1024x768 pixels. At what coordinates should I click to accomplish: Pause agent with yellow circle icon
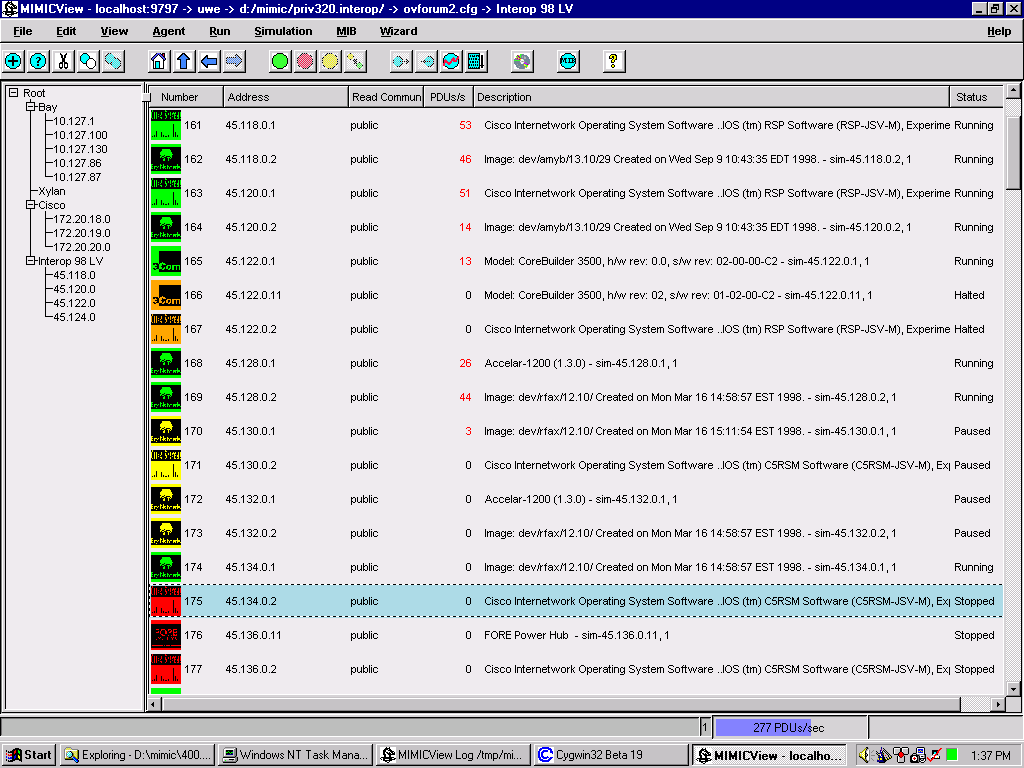[330, 61]
